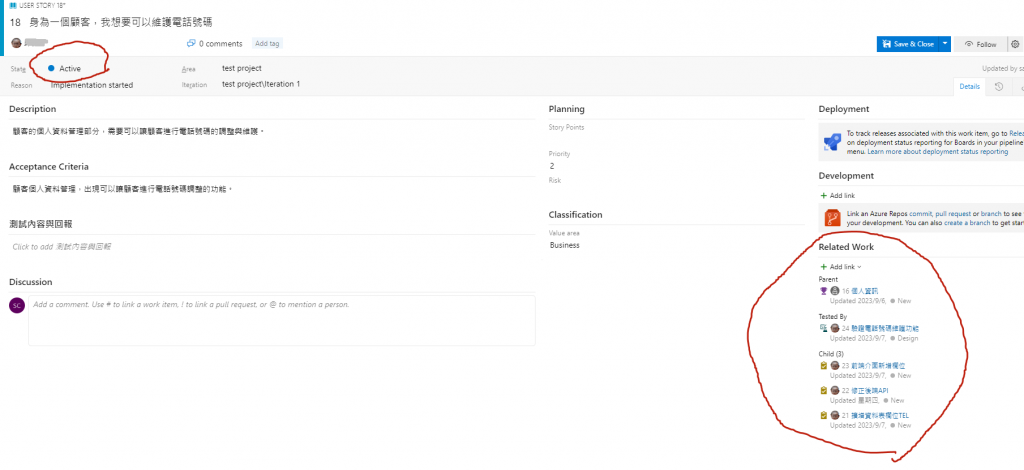The image size is (1024, 470).
Task: Click task icon of child item 23
Action: 823,365
